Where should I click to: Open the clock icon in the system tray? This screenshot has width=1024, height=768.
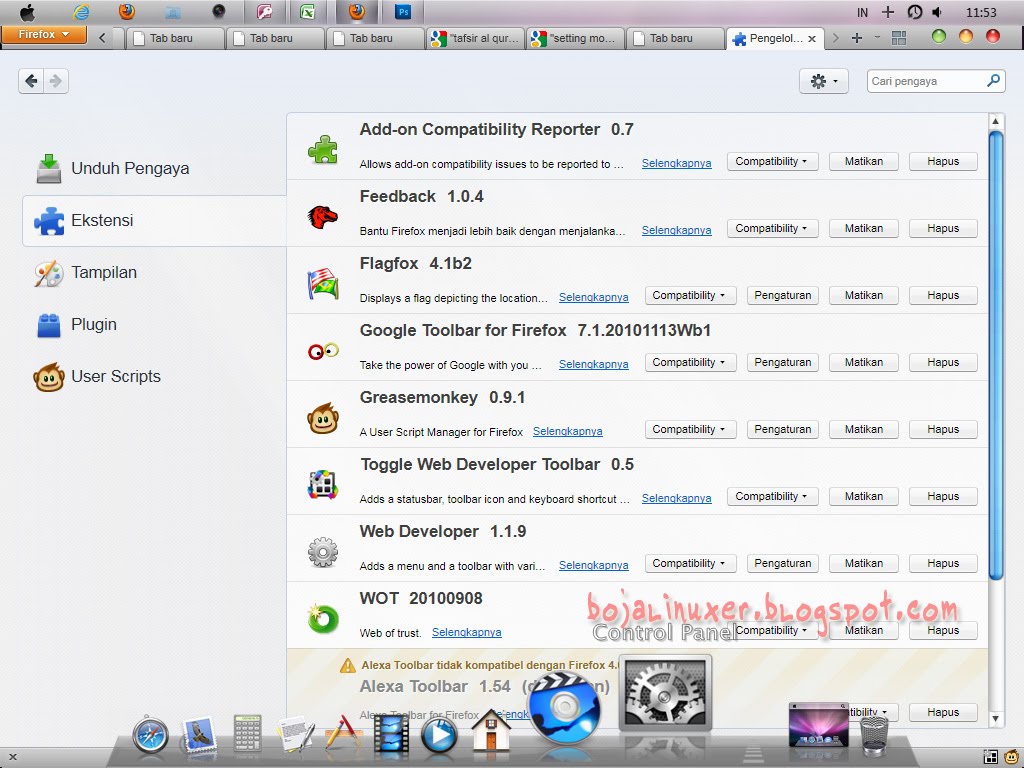click(914, 12)
